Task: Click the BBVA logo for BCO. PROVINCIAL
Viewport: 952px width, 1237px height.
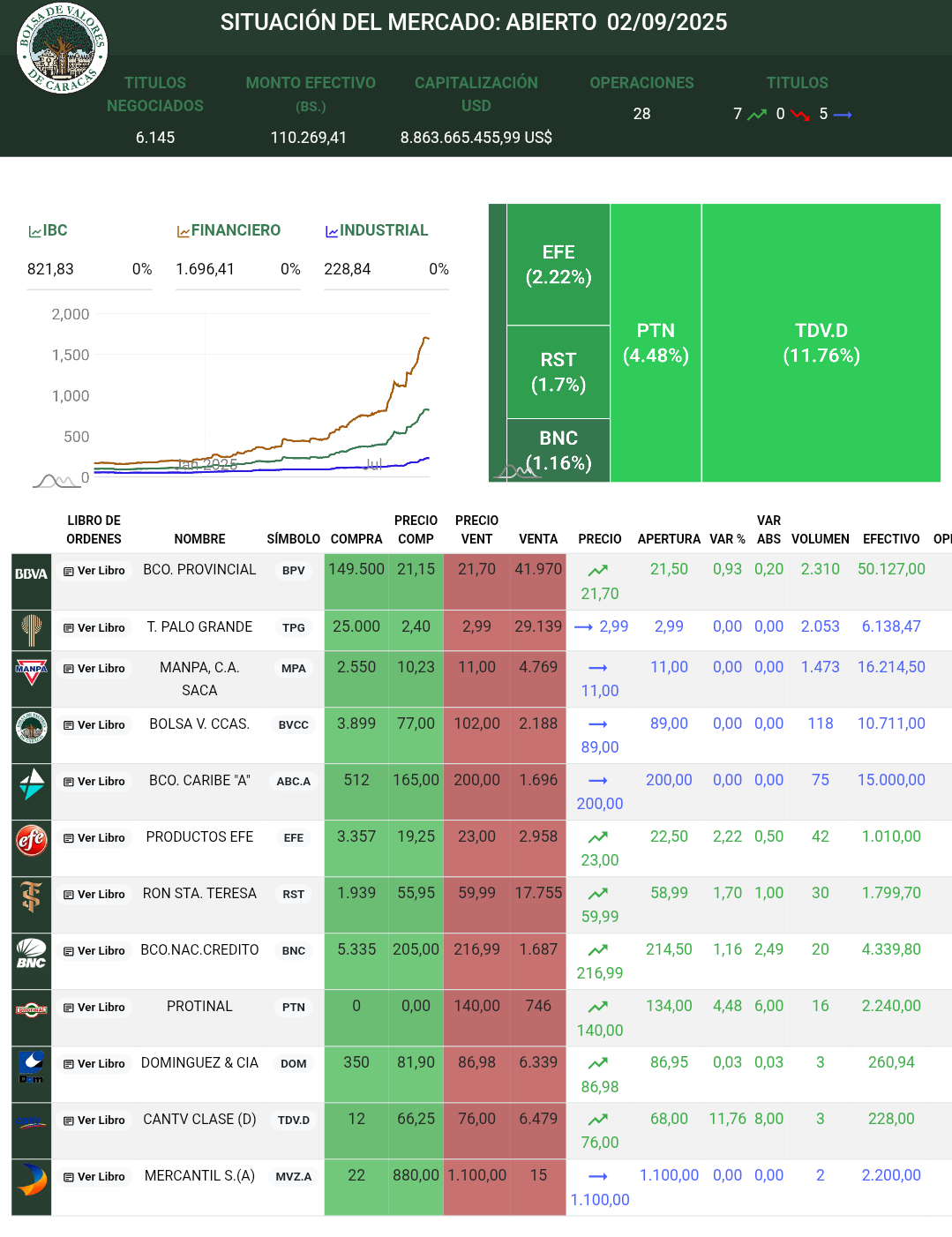Action: click(x=31, y=574)
